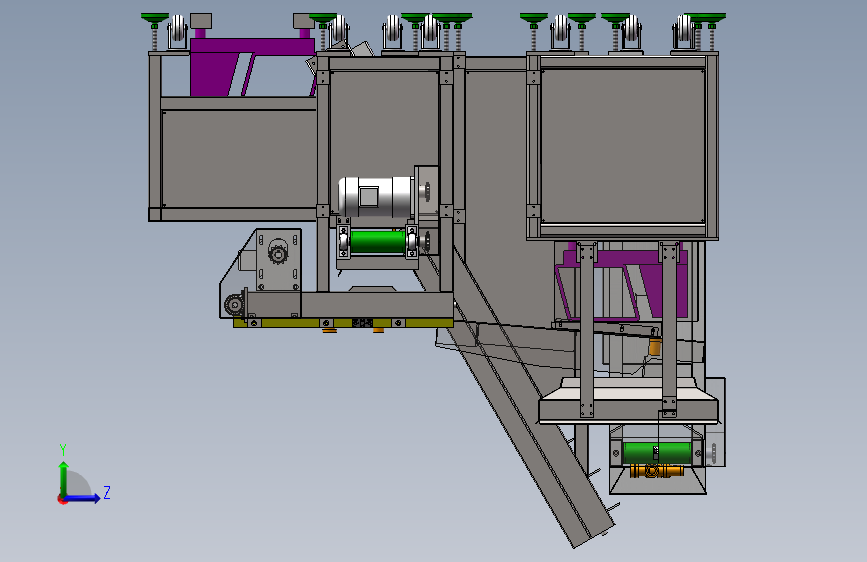Click the "Y" axis label
This screenshot has width=867, height=562.
[x=63, y=450]
